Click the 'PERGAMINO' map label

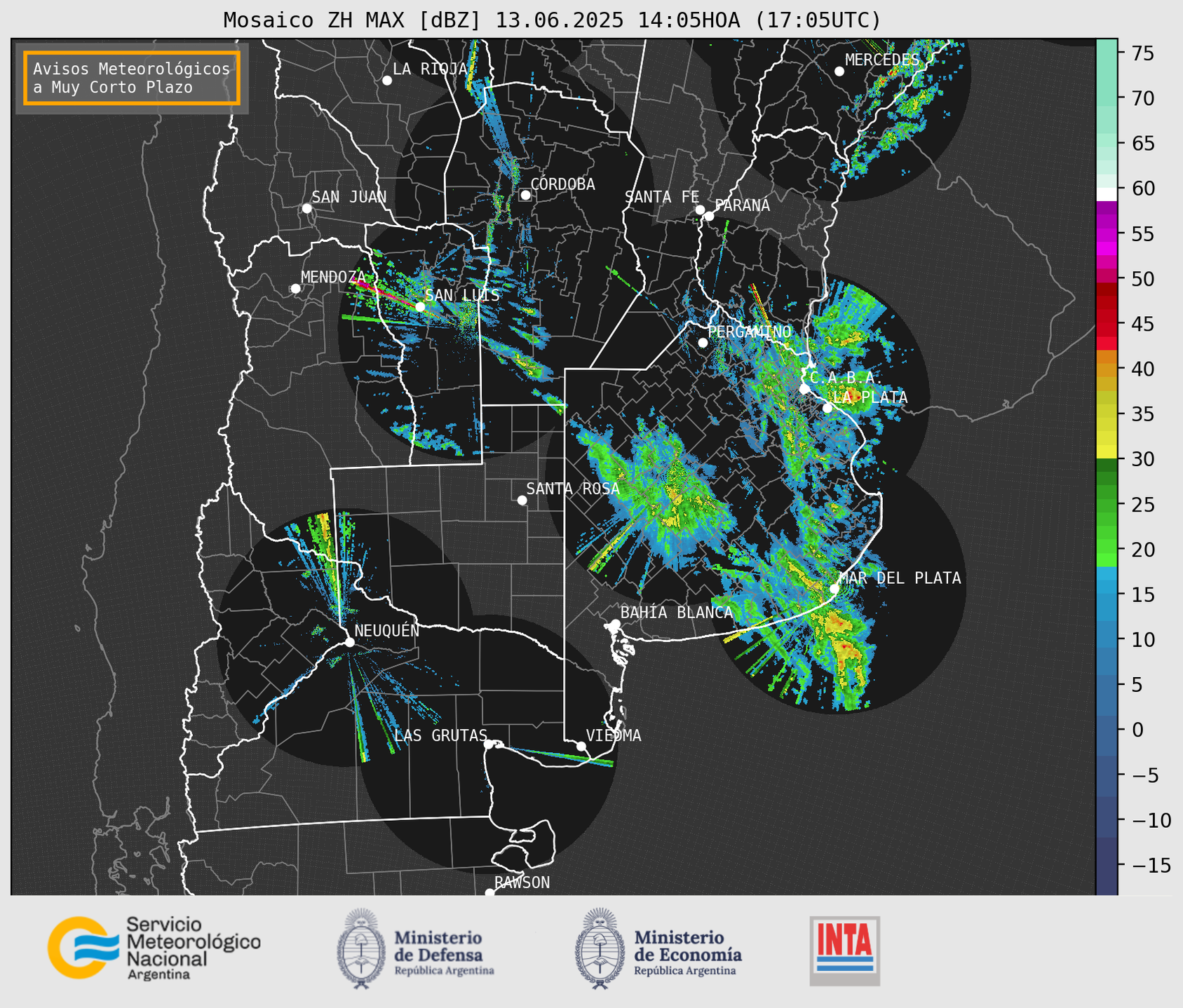(750, 332)
